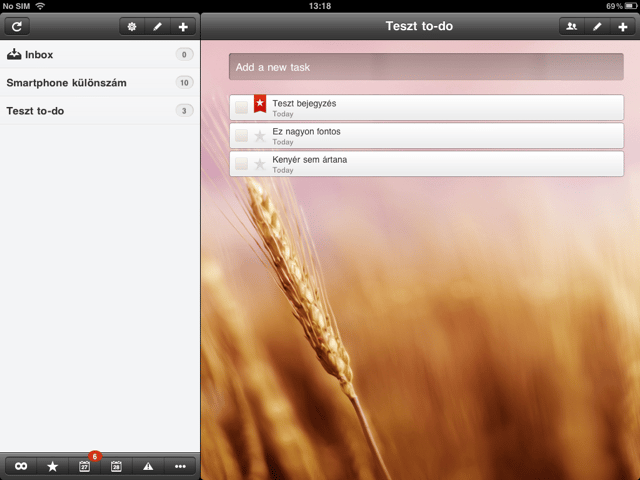
Task: Add a new list with sidebar plus
Action: (x=183, y=27)
